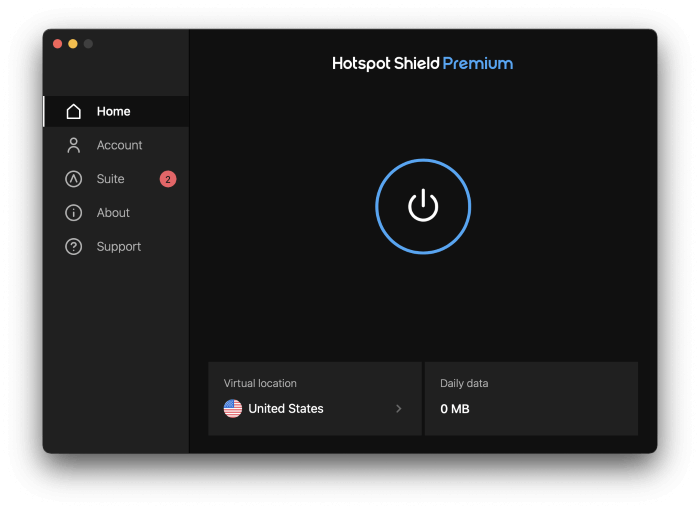Click the Home house icon
This screenshot has width=700, height=510.
[74, 111]
